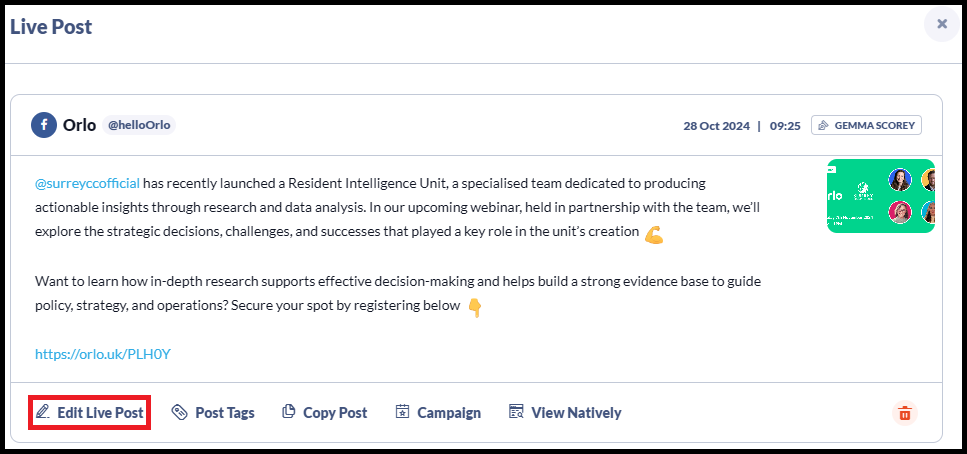Image resolution: width=967 pixels, height=454 pixels.
Task: Click the Copy Post duplicate icon
Action: click(x=289, y=411)
